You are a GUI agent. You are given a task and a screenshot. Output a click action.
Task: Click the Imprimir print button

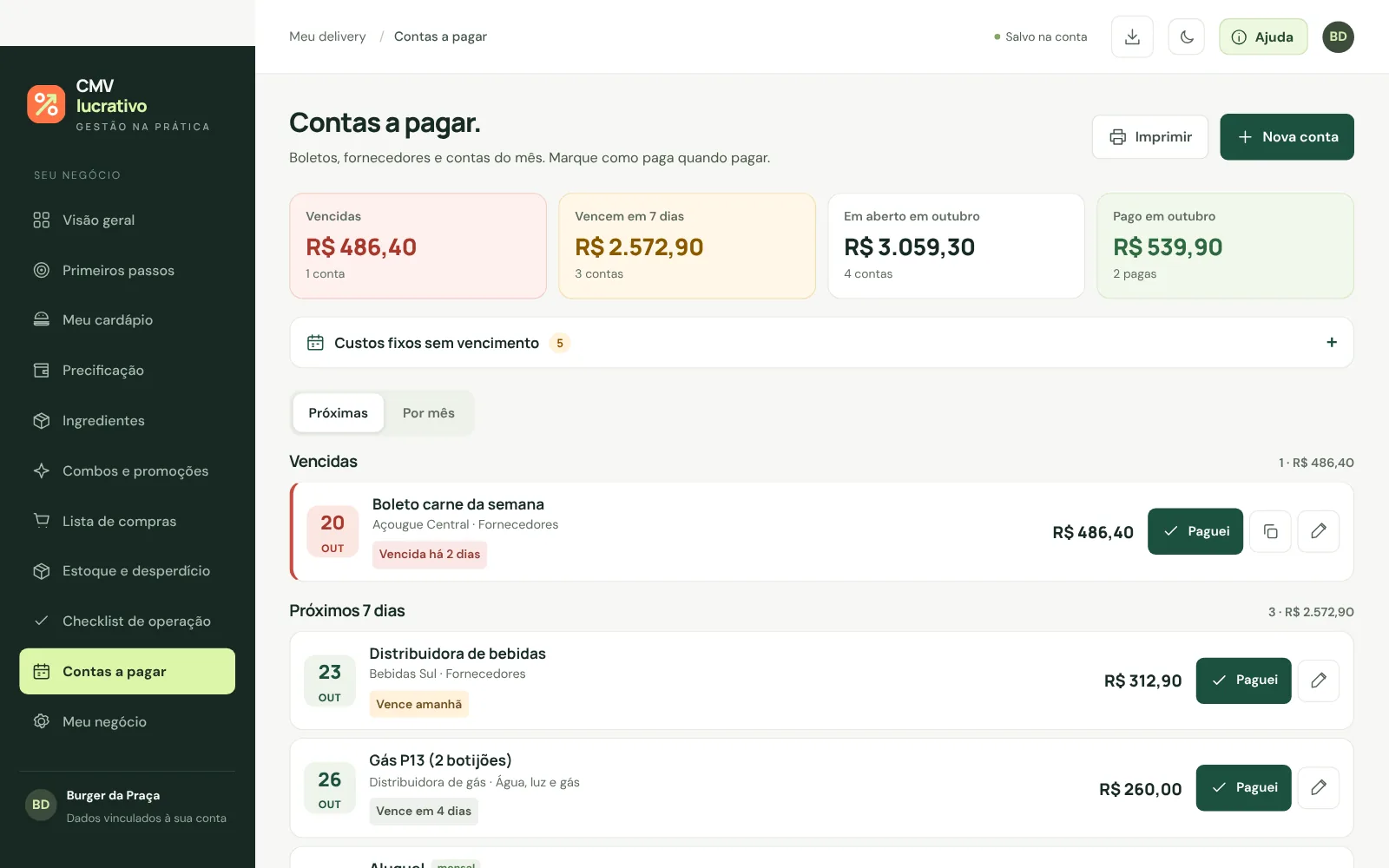(1150, 137)
